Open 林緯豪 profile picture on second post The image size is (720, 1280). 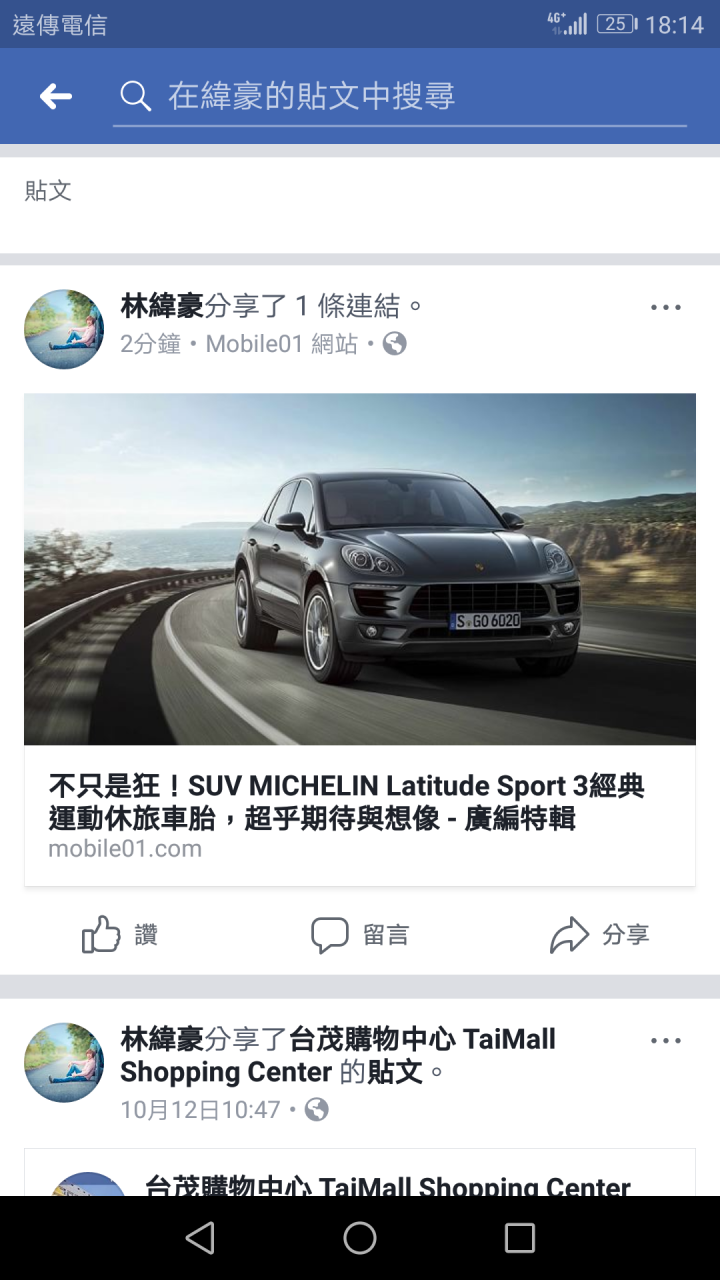click(64, 1062)
